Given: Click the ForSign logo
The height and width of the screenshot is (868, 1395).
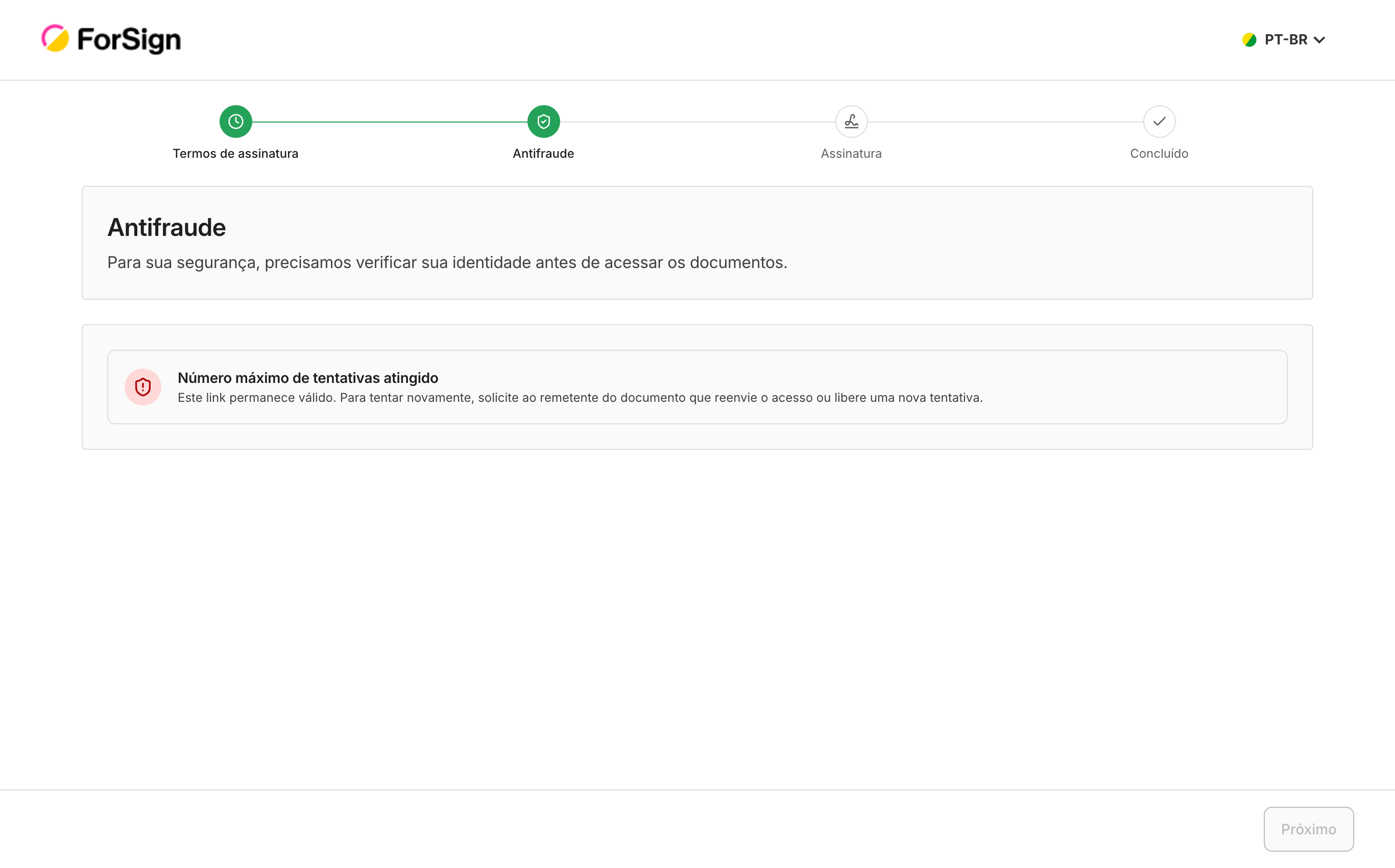Looking at the screenshot, I should pyautogui.click(x=111, y=39).
